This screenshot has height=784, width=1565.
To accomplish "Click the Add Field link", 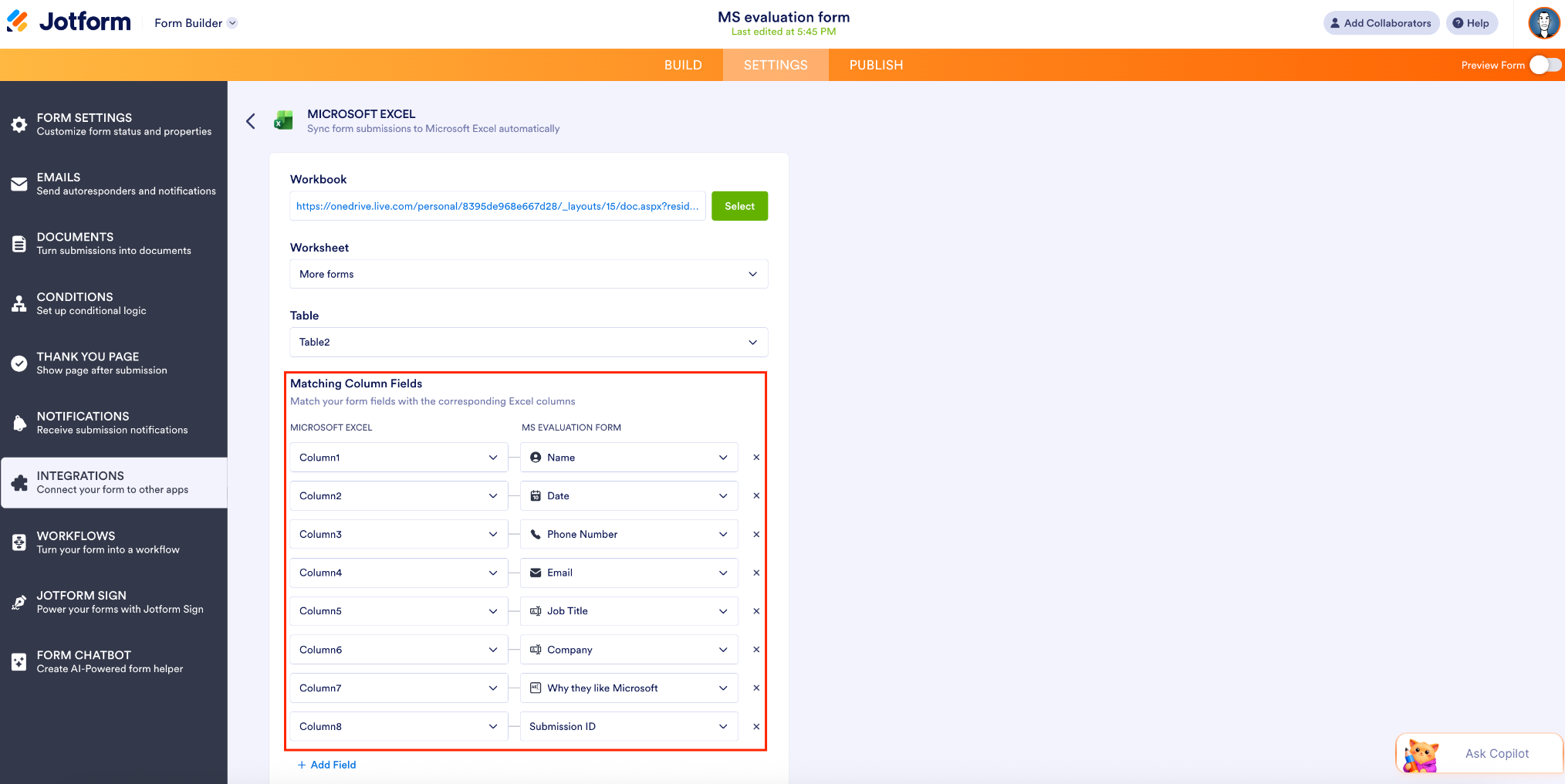I will tap(327, 765).
